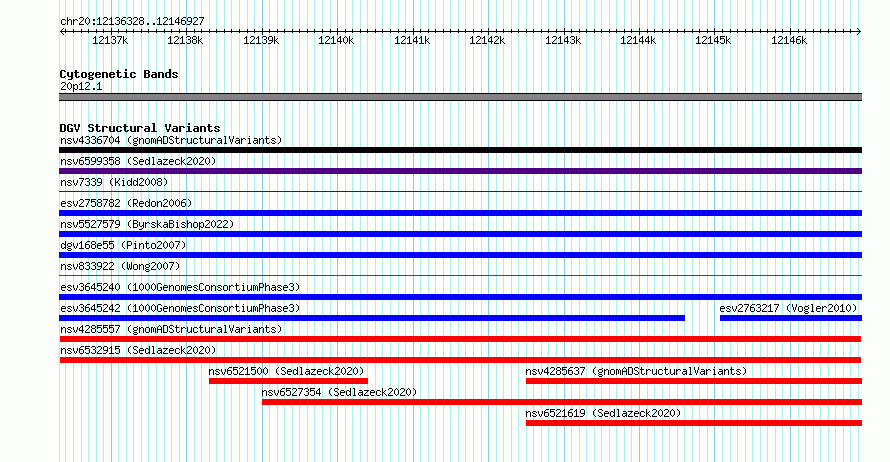Click the 12143k ruler tick
Image resolution: width=890 pixels, height=462 pixels.
point(563,40)
